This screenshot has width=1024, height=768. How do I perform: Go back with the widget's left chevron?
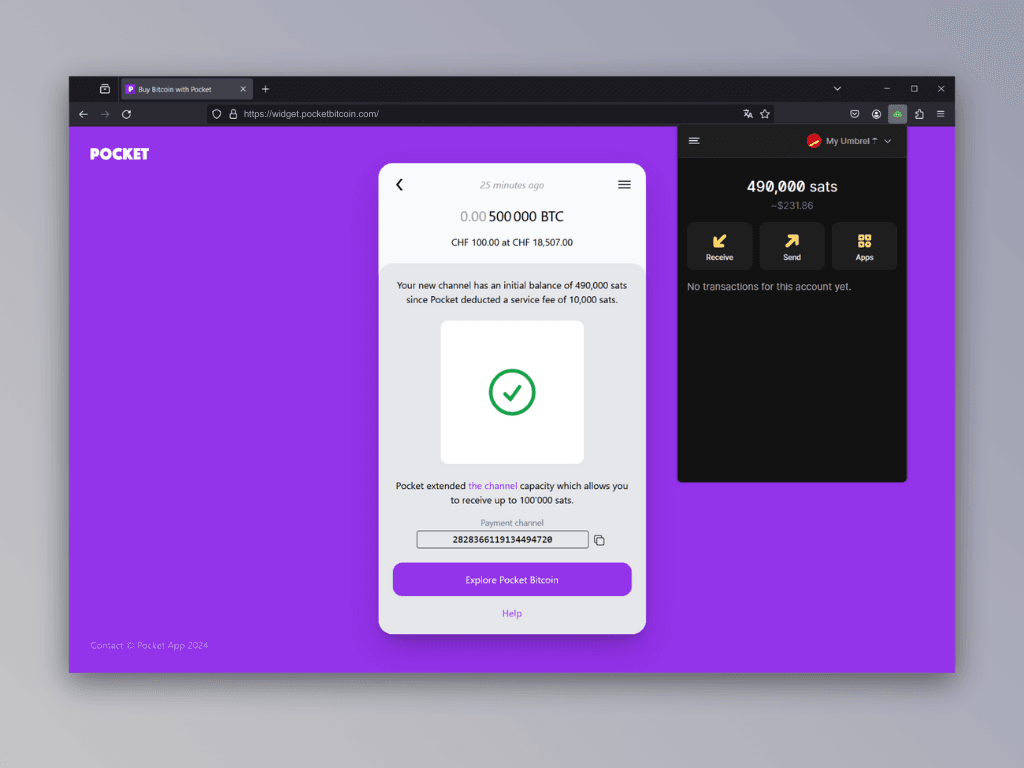click(400, 185)
